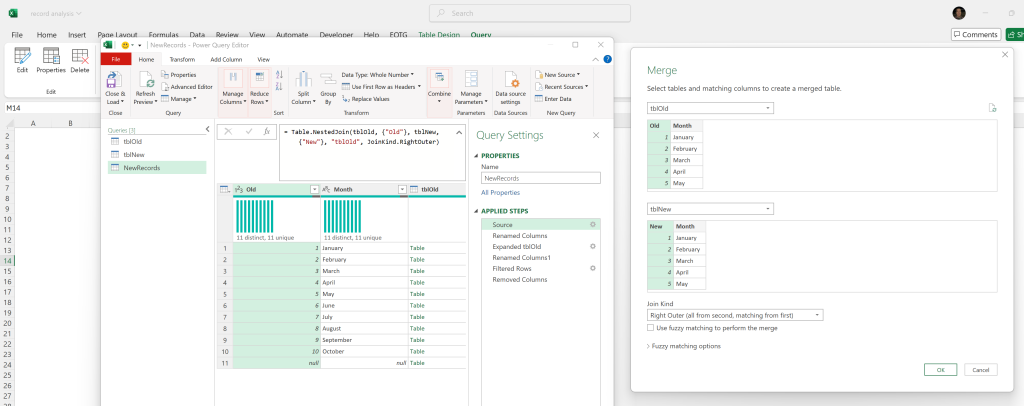Viewport: 1024px width, 406px height.
Task: Open Advanced Editor in Query group
Action: click(x=187, y=86)
